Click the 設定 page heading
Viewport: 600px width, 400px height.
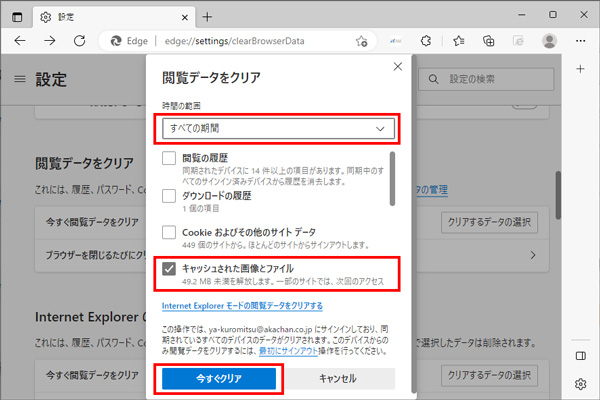click(x=51, y=80)
